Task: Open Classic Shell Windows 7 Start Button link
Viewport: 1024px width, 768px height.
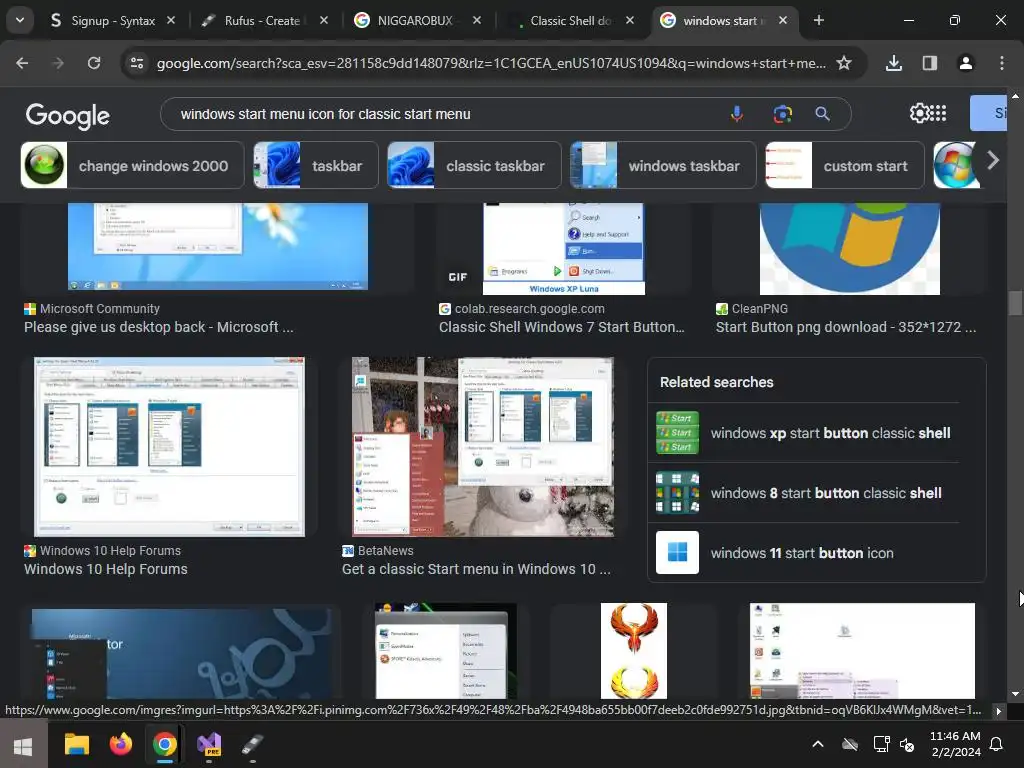Action: (x=562, y=327)
